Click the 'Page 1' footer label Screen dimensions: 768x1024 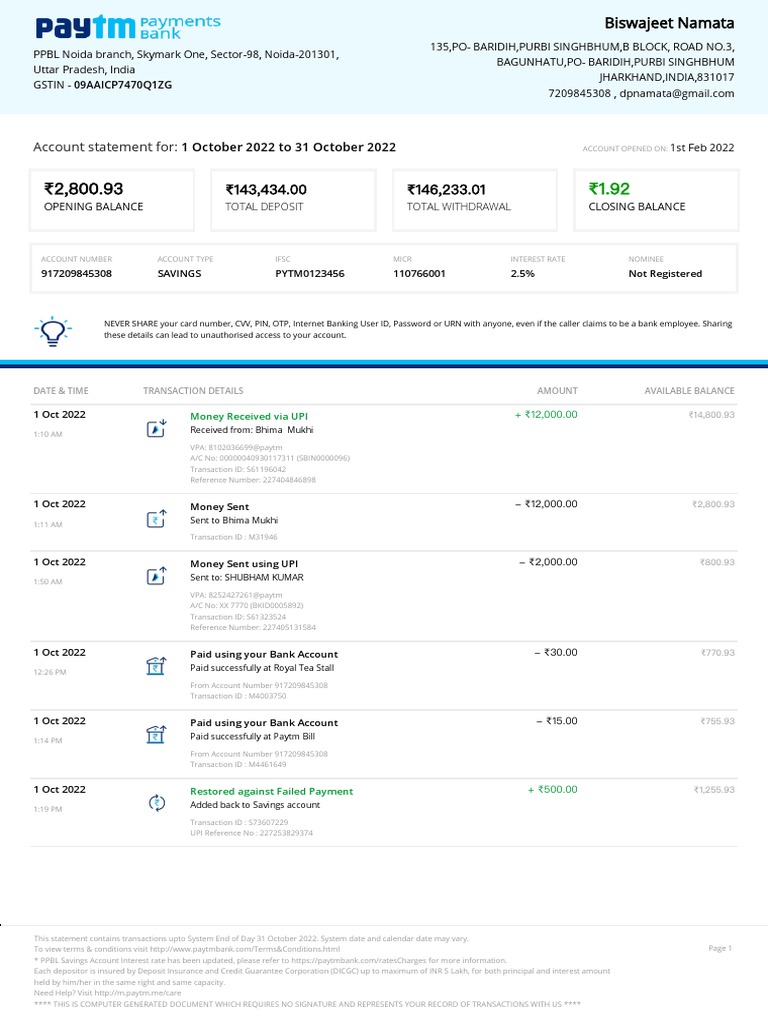720,948
